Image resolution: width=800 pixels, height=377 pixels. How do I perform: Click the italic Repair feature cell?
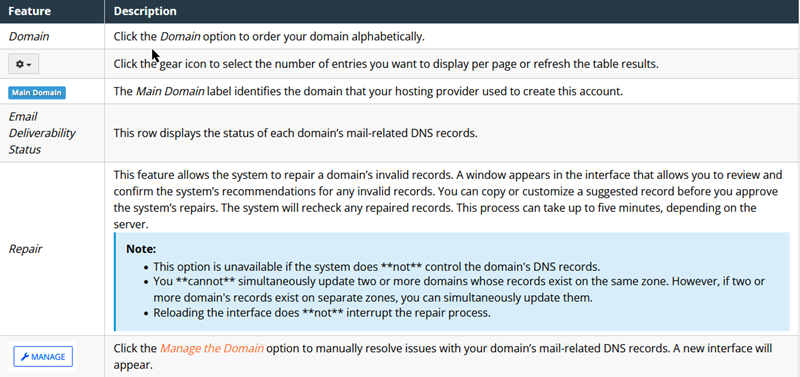[x=26, y=249]
